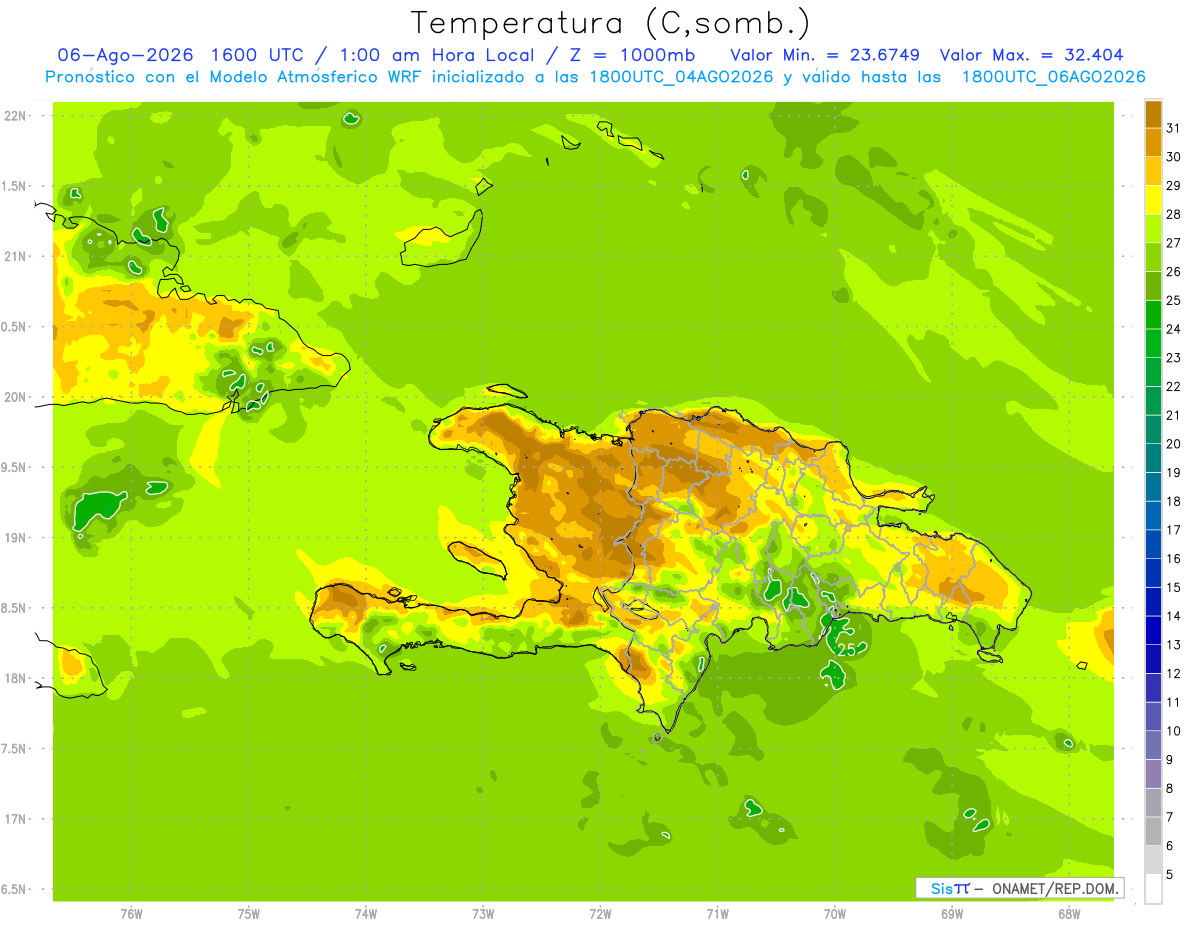The image size is (1200, 927).
Task: Click the '21N' latitude label
Action: pos(15,256)
